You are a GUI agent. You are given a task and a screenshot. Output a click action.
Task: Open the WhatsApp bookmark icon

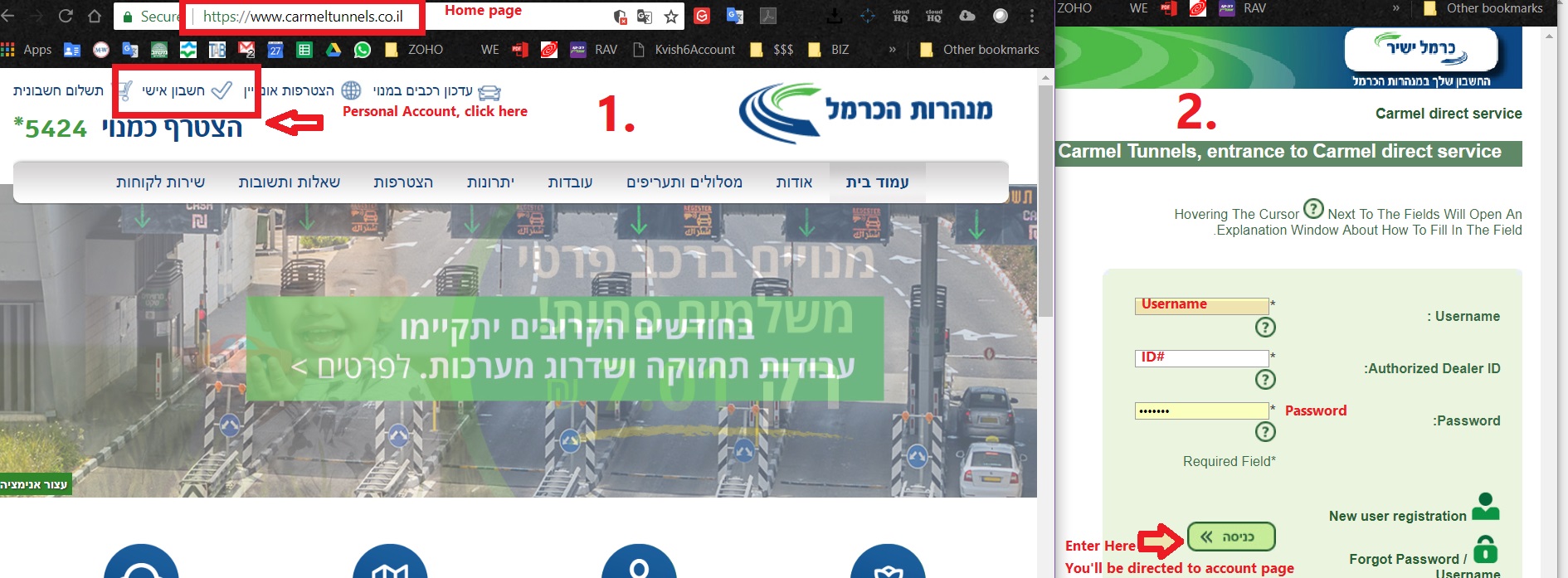363,50
